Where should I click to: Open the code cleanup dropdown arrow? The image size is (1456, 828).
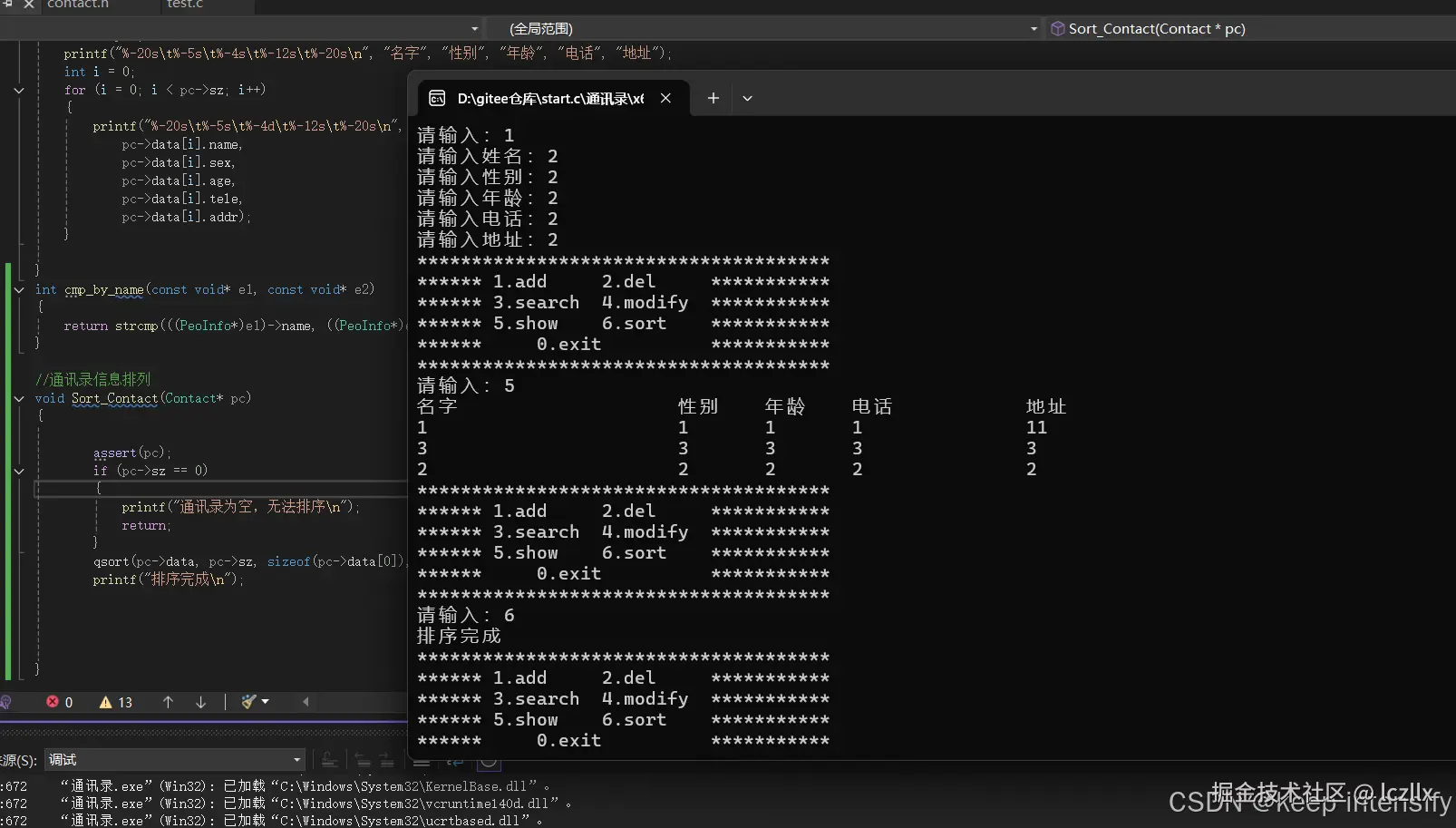coord(266,702)
